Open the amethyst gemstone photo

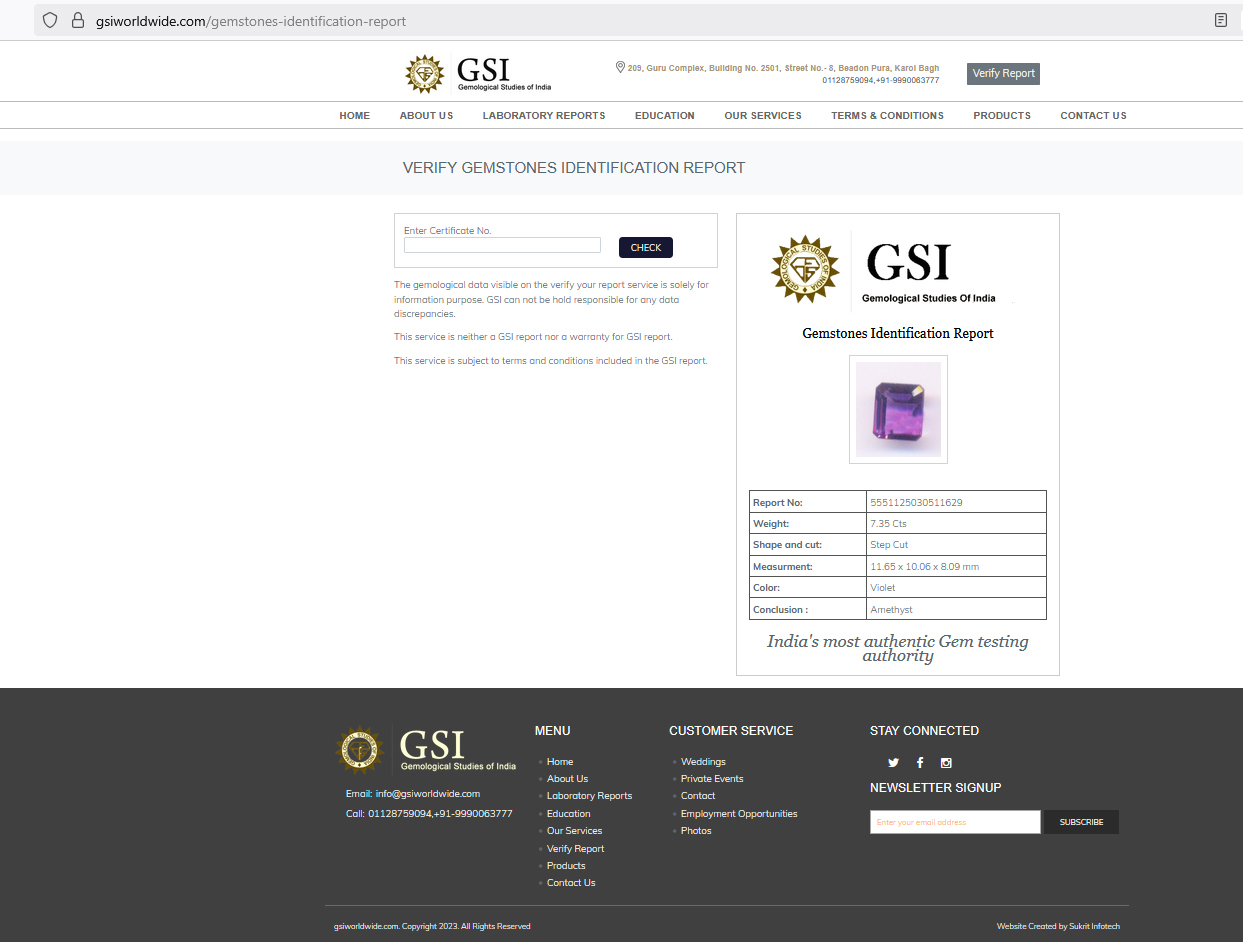click(x=898, y=409)
